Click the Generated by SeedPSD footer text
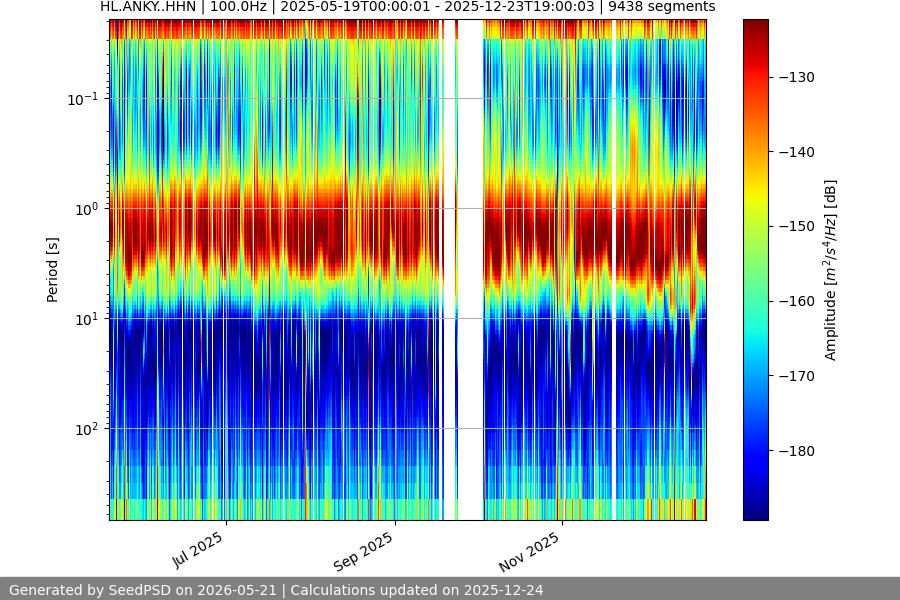This screenshot has width=900, height=600. point(143,590)
